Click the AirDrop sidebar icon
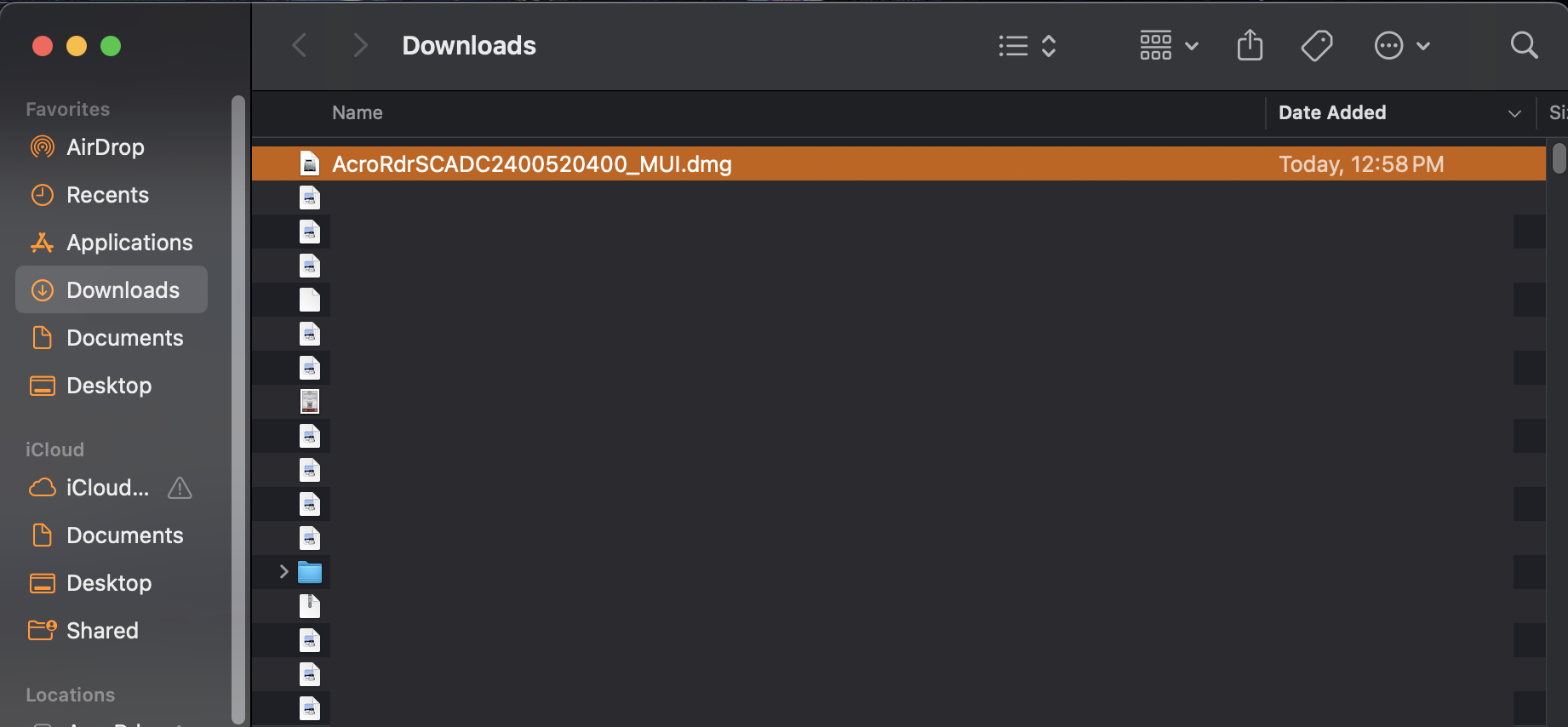This screenshot has height=727, width=1568. click(x=42, y=147)
